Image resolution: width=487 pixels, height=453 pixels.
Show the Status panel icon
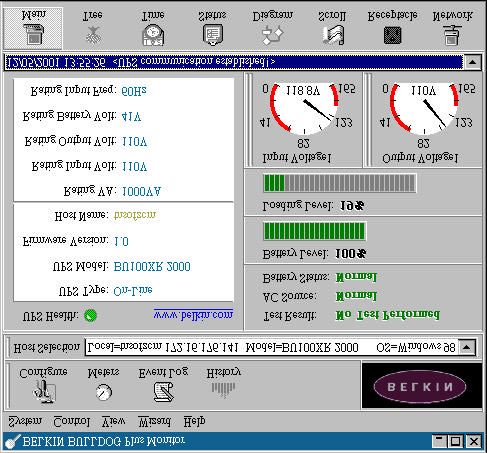213,35
